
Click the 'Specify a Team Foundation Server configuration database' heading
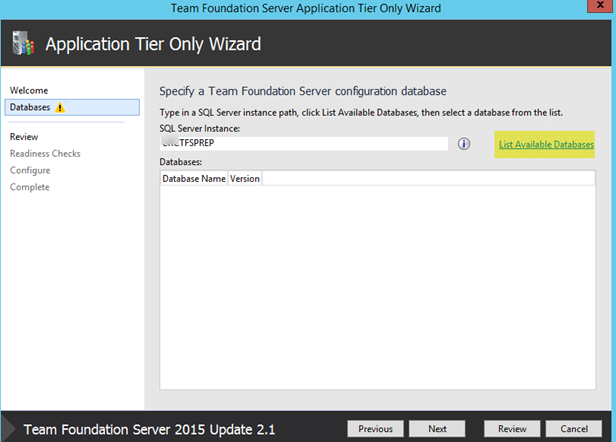tap(302, 91)
